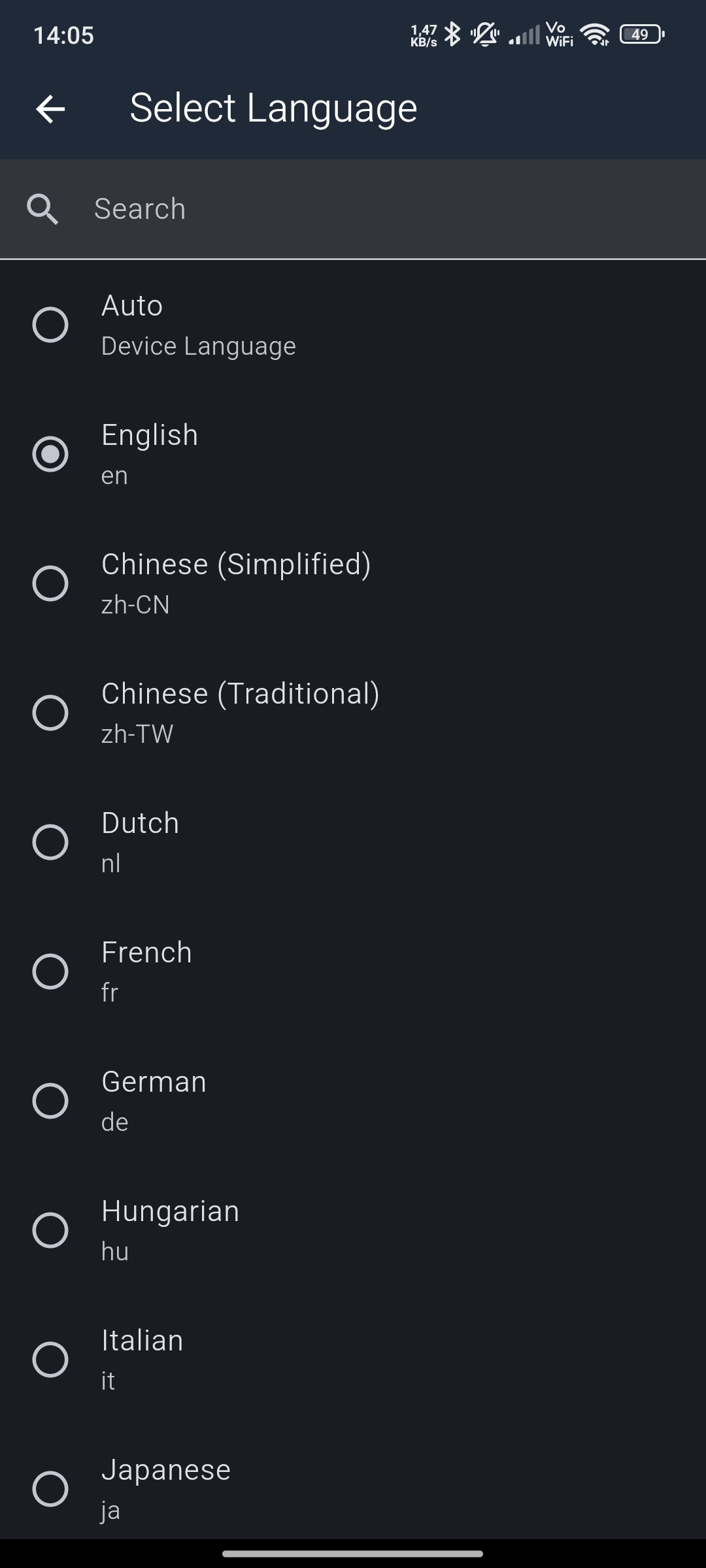This screenshot has width=706, height=1568.
Task: Tap the search magnifier icon
Action: coord(42,209)
